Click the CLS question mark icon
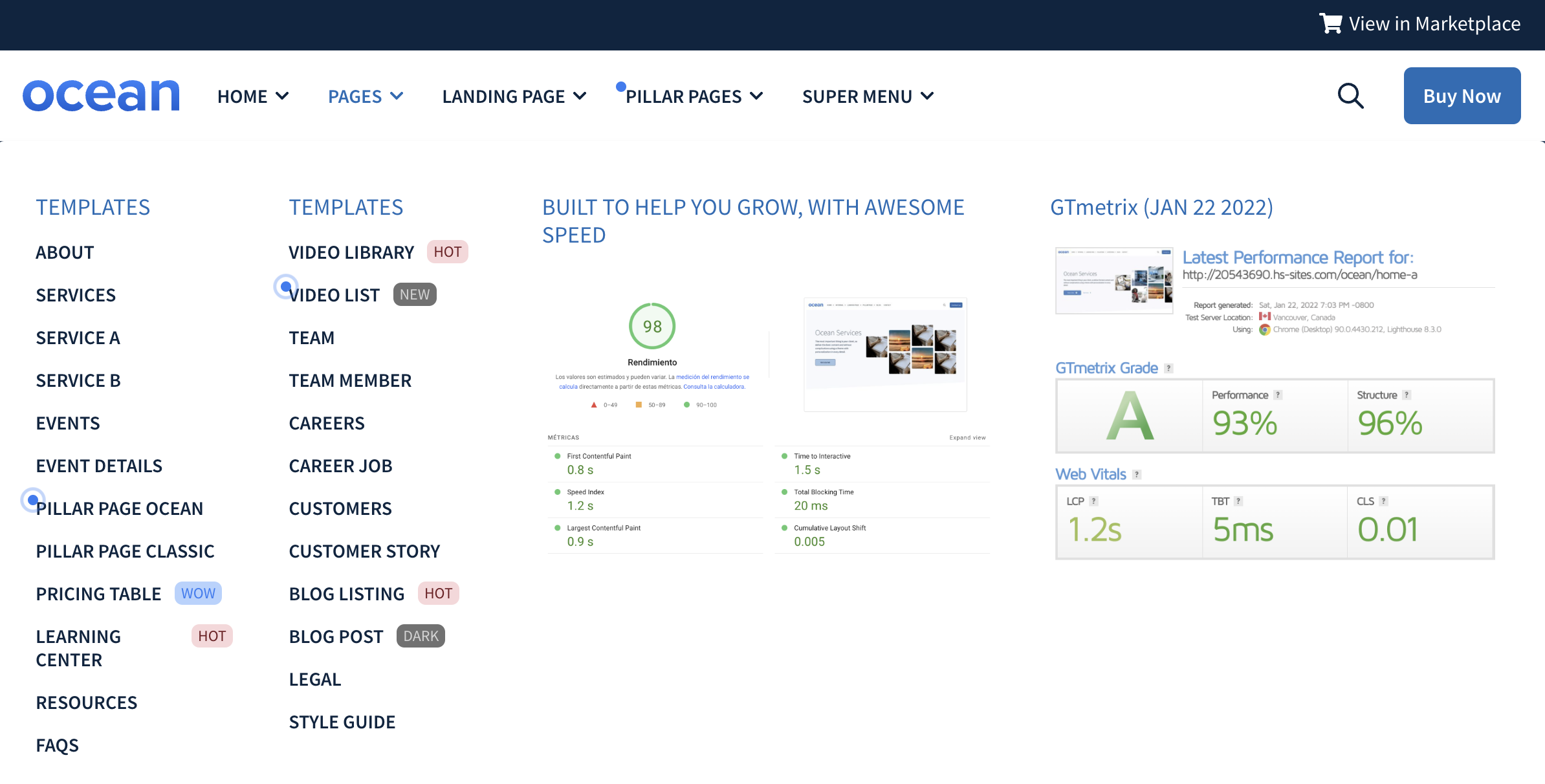The height and width of the screenshot is (784, 1545). tap(1384, 501)
